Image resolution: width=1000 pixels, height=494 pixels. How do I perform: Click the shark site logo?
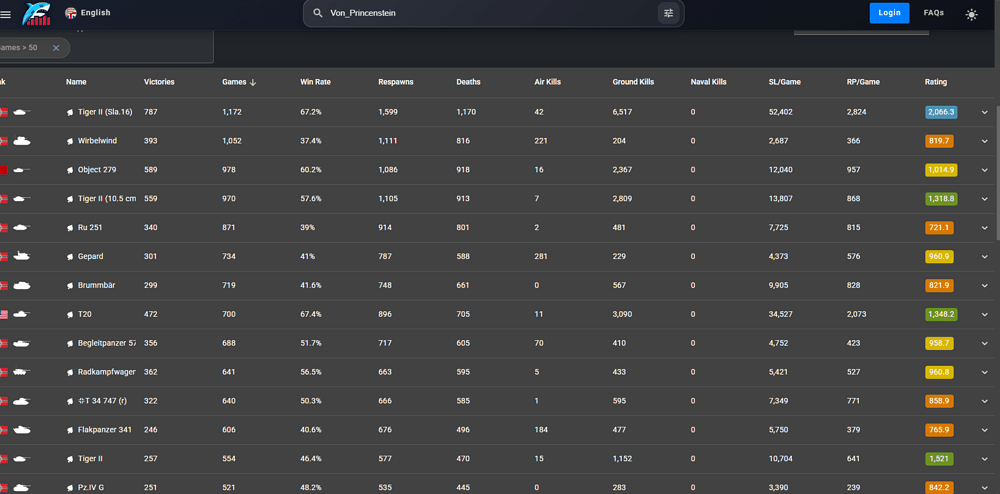point(37,14)
